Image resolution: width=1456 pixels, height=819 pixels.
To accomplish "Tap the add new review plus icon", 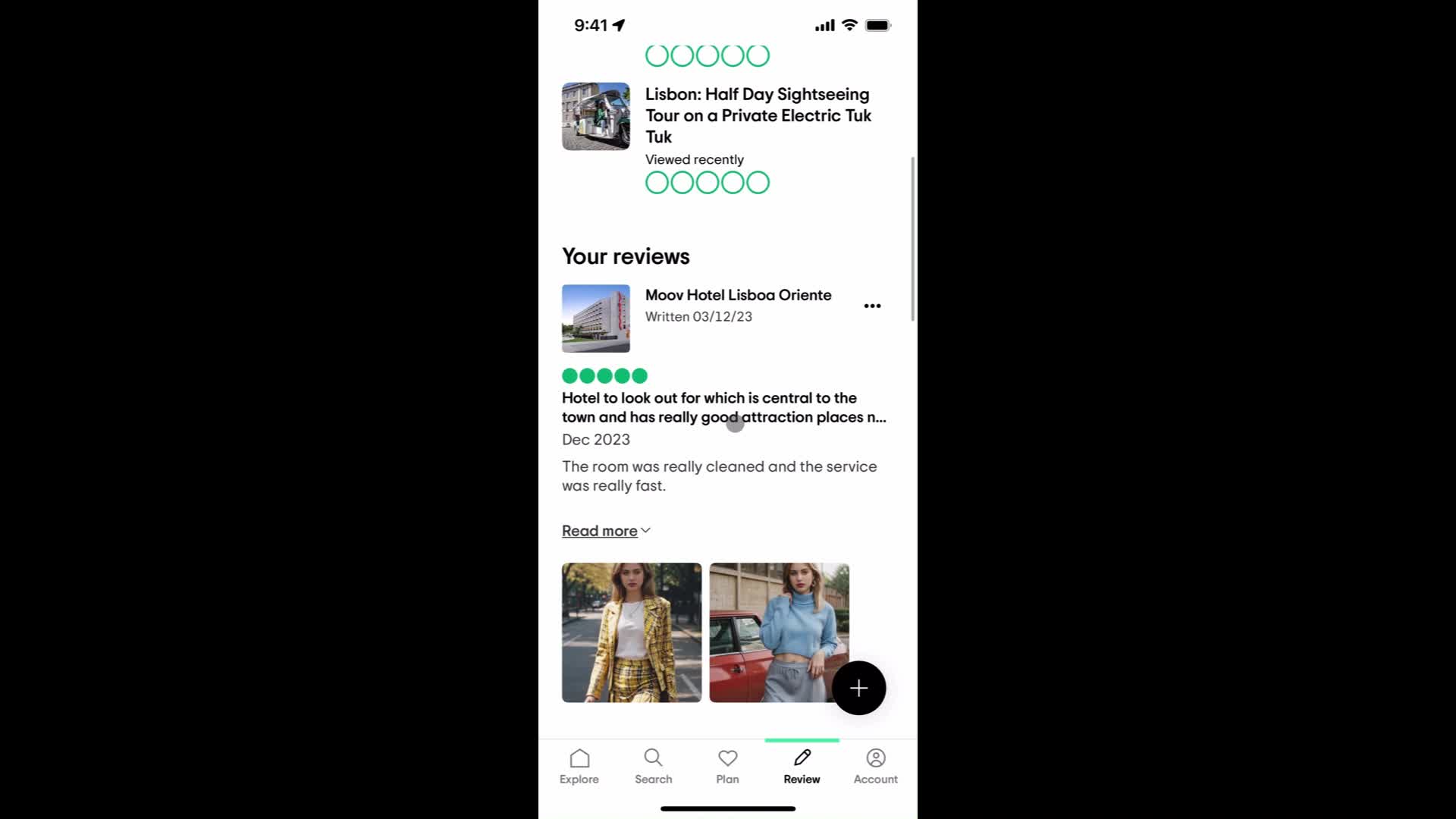I will click(x=858, y=687).
